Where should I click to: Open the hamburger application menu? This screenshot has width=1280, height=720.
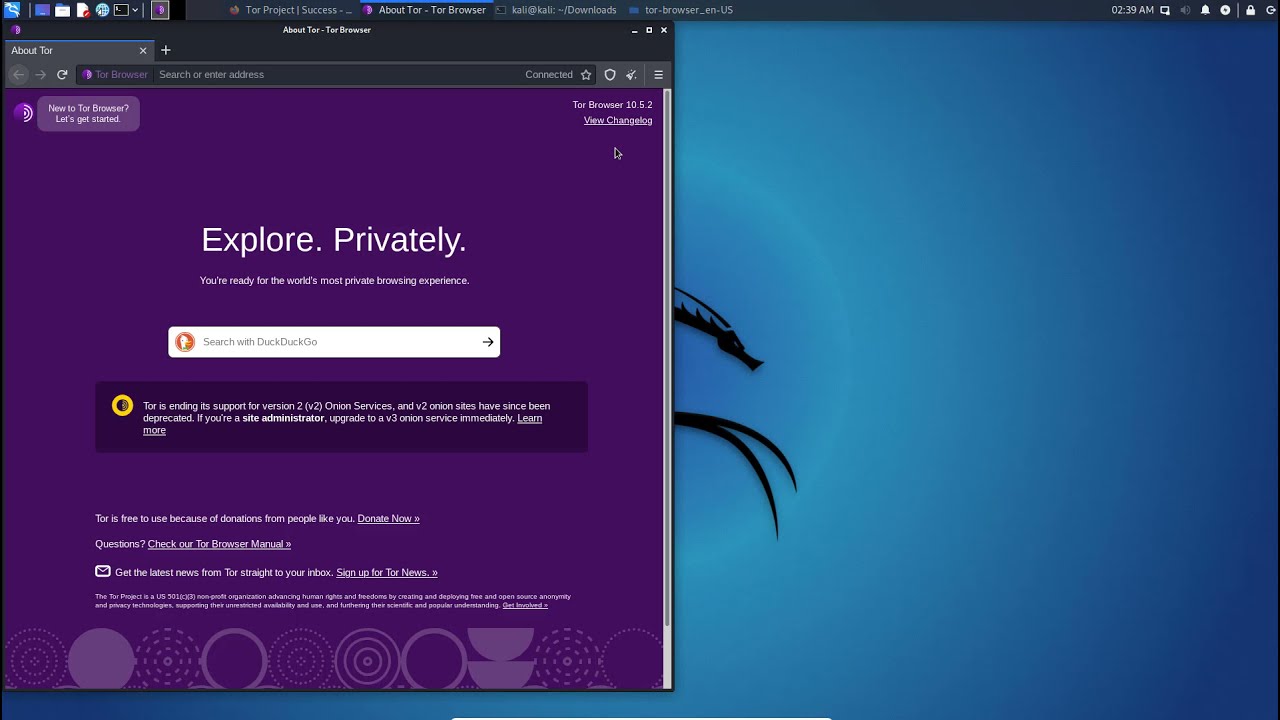click(x=658, y=74)
